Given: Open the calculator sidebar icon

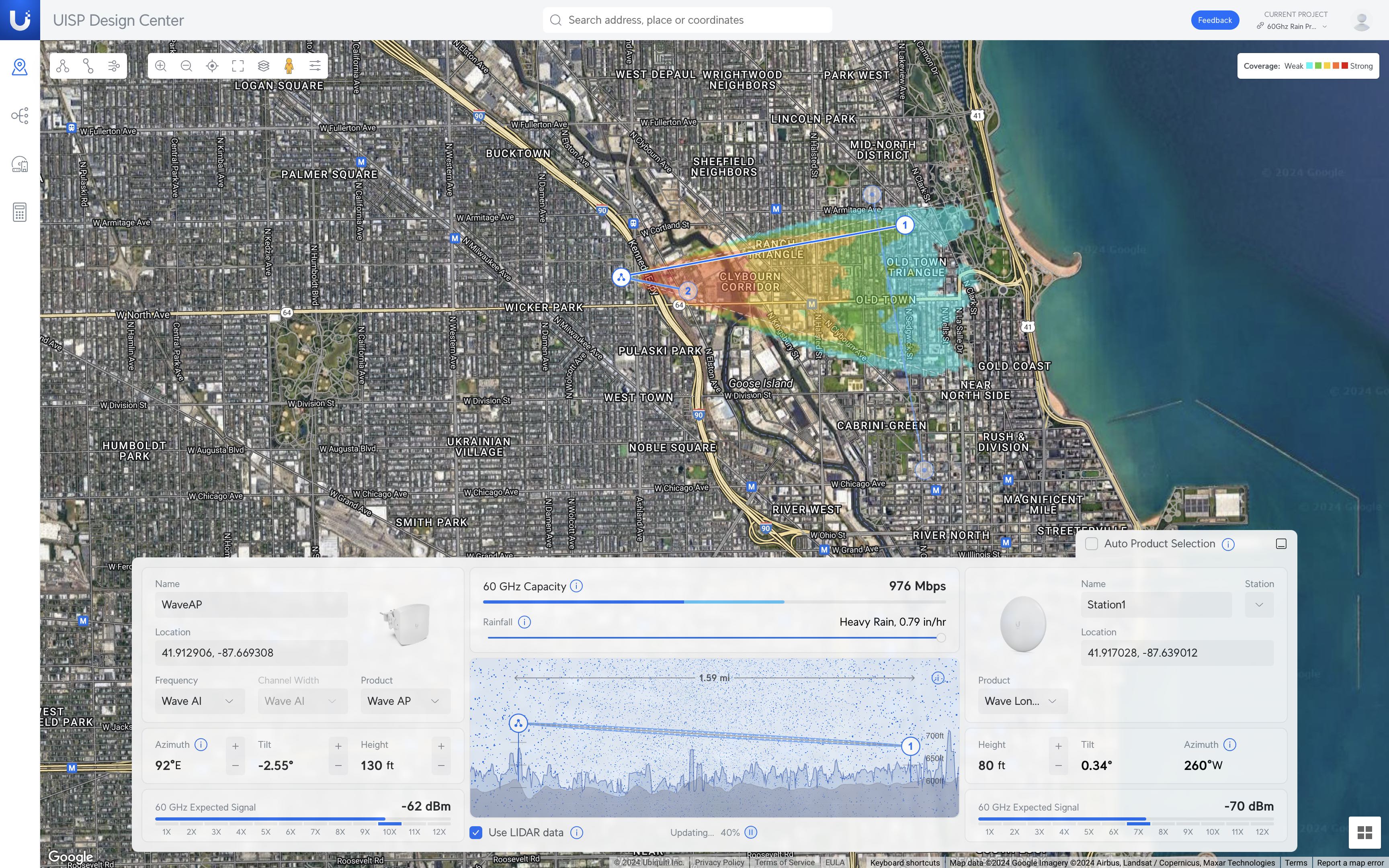Looking at the screenshot, I should pyautogui.click(x=20, y=213).
